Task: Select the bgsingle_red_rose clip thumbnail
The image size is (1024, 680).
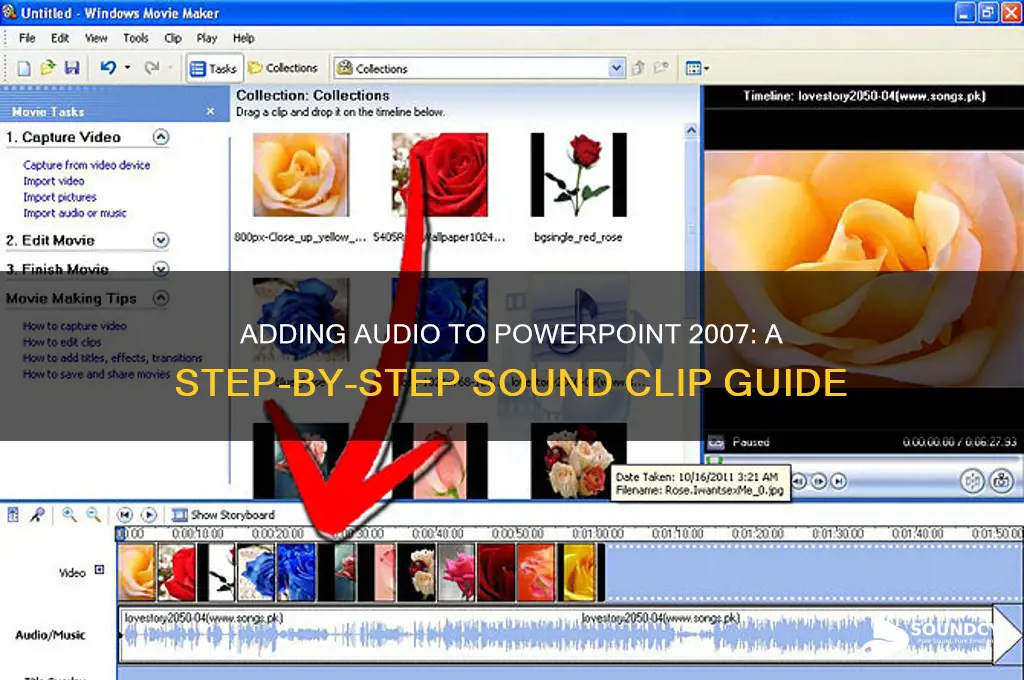Action: [x=579, y=174]
